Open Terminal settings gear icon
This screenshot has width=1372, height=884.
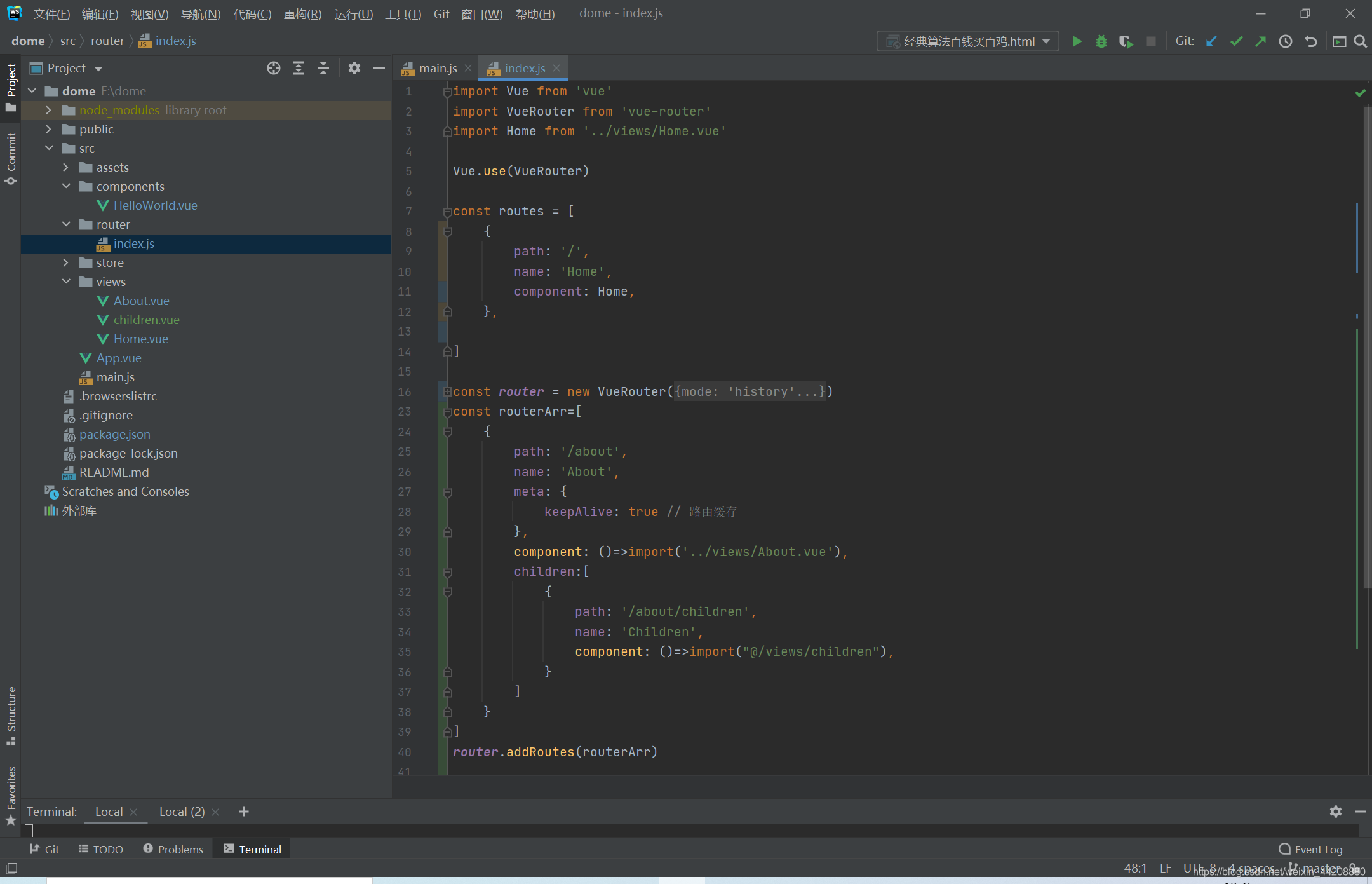[x=1336, y=812]
